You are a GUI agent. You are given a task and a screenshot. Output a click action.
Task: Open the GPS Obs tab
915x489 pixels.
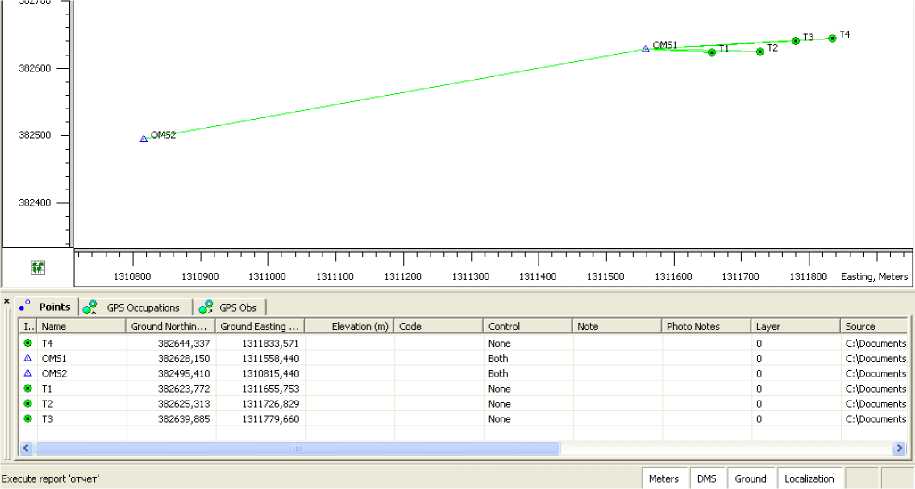[x=231, y=307]
